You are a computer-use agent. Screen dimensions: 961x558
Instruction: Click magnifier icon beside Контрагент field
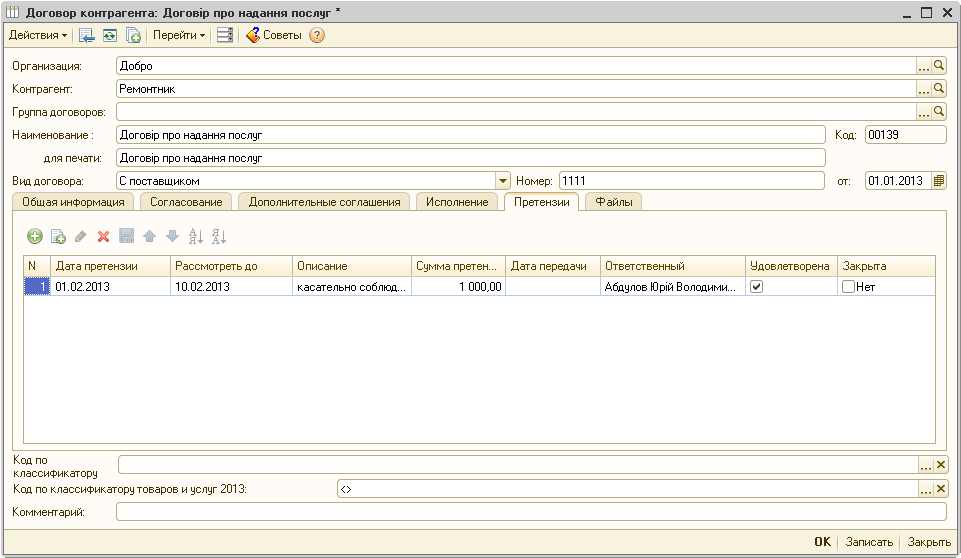point(939,89)
